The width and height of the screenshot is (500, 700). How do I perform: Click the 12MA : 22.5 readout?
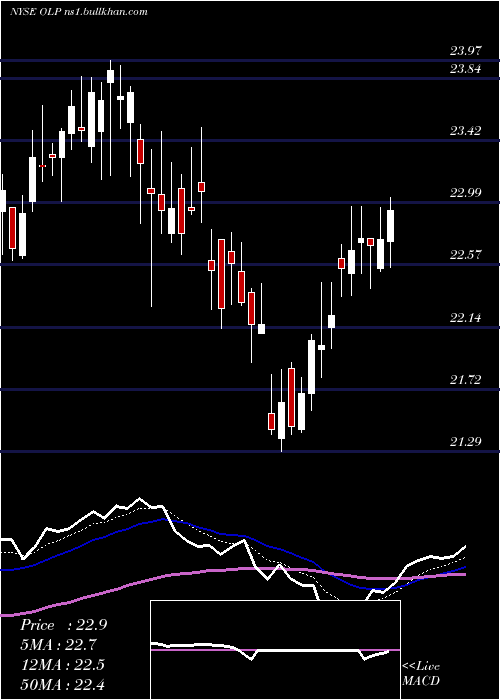[62, 665]
